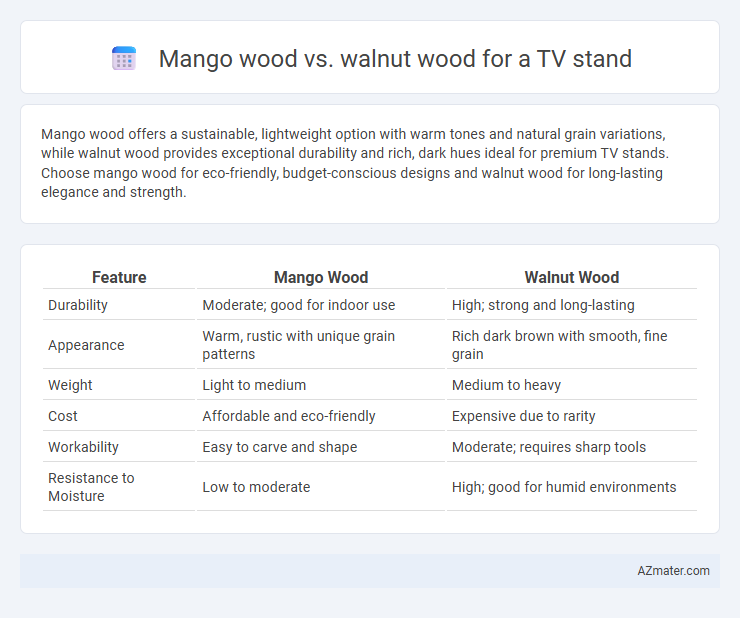Click the title 'Mango wood vs. walnut wood for a TV stand'
The width and height of the screenshot is (740, 618).
(395, 59)
